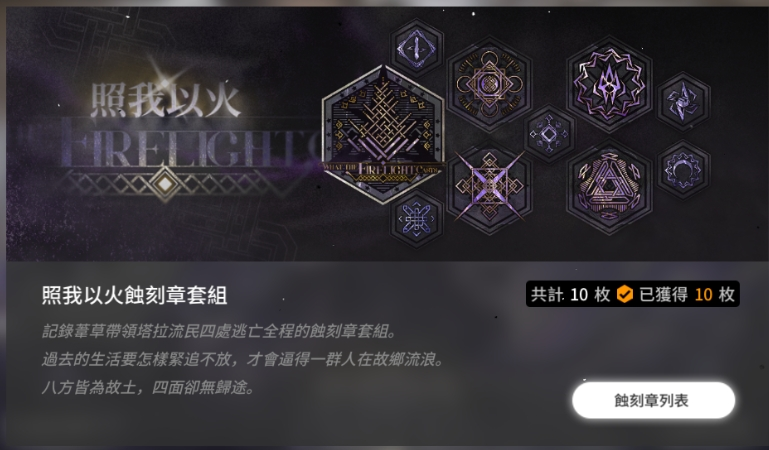Select the small woven knot medal

[416, 219]
